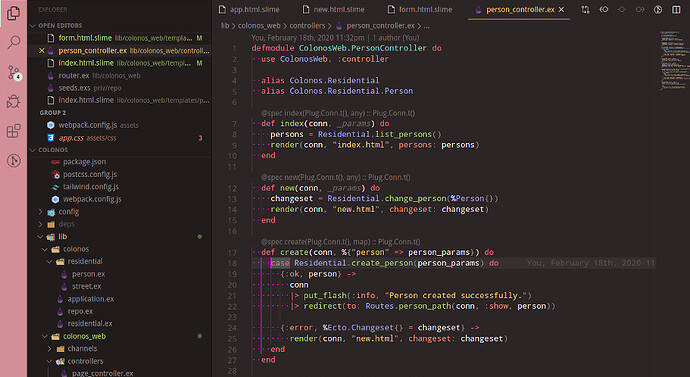Viewport: 690px width, 377px height.
Task: Open the Git history icon in activity bar
Action: click(13, 161)
